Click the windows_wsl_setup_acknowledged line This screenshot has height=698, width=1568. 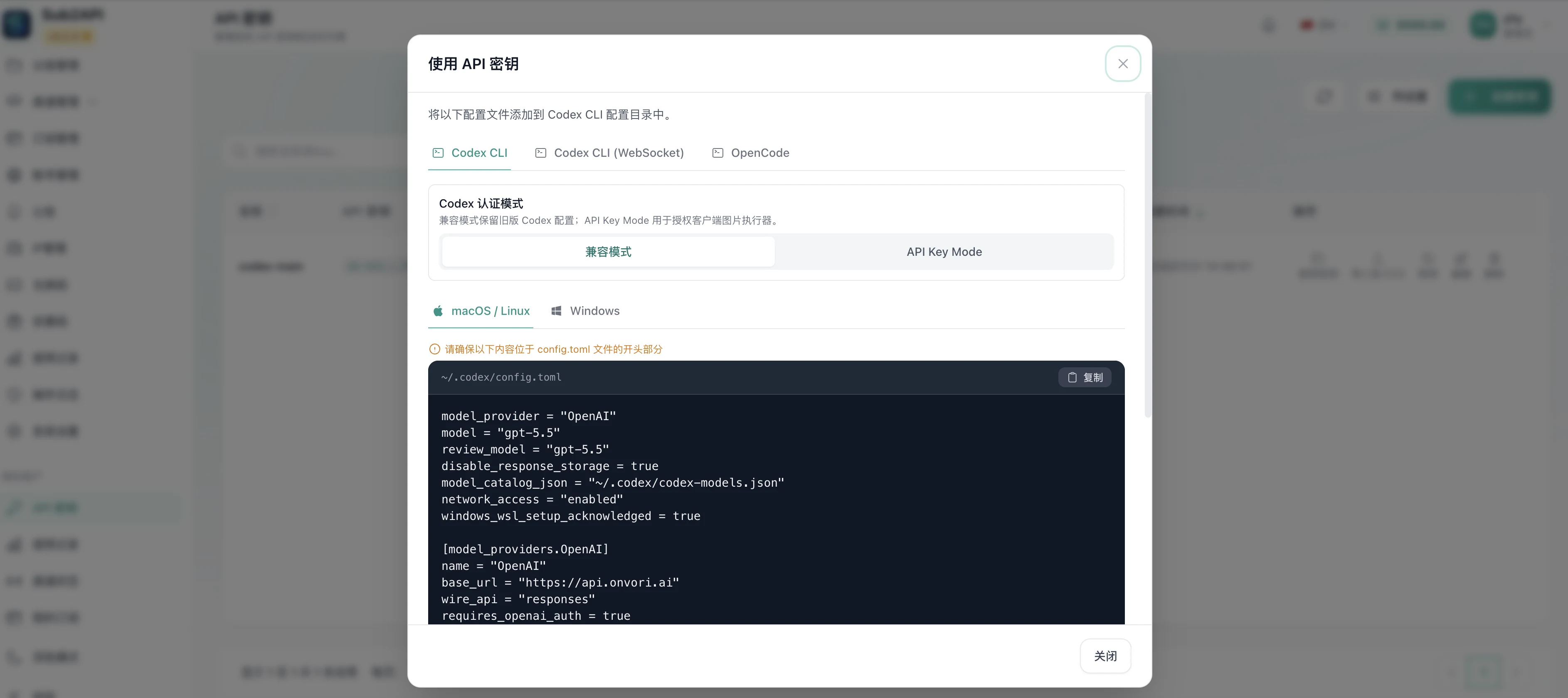pos(571,516)
